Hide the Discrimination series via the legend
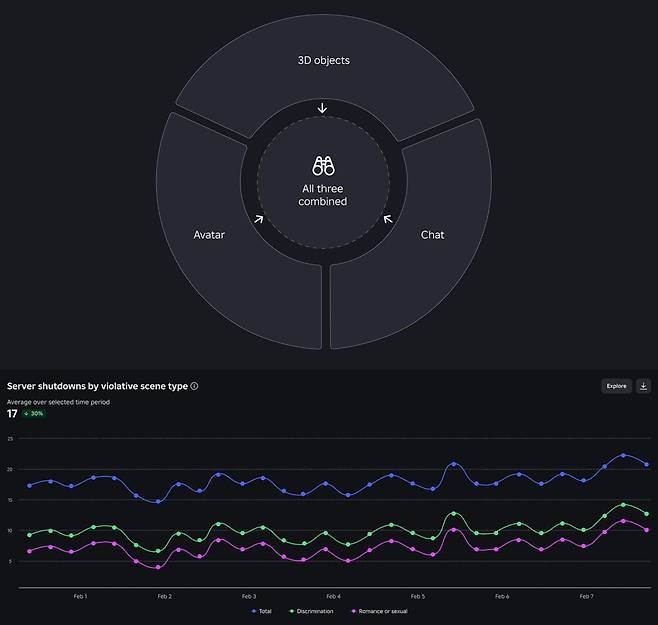This screenshot has height=625, width=658. click(311, 611)
